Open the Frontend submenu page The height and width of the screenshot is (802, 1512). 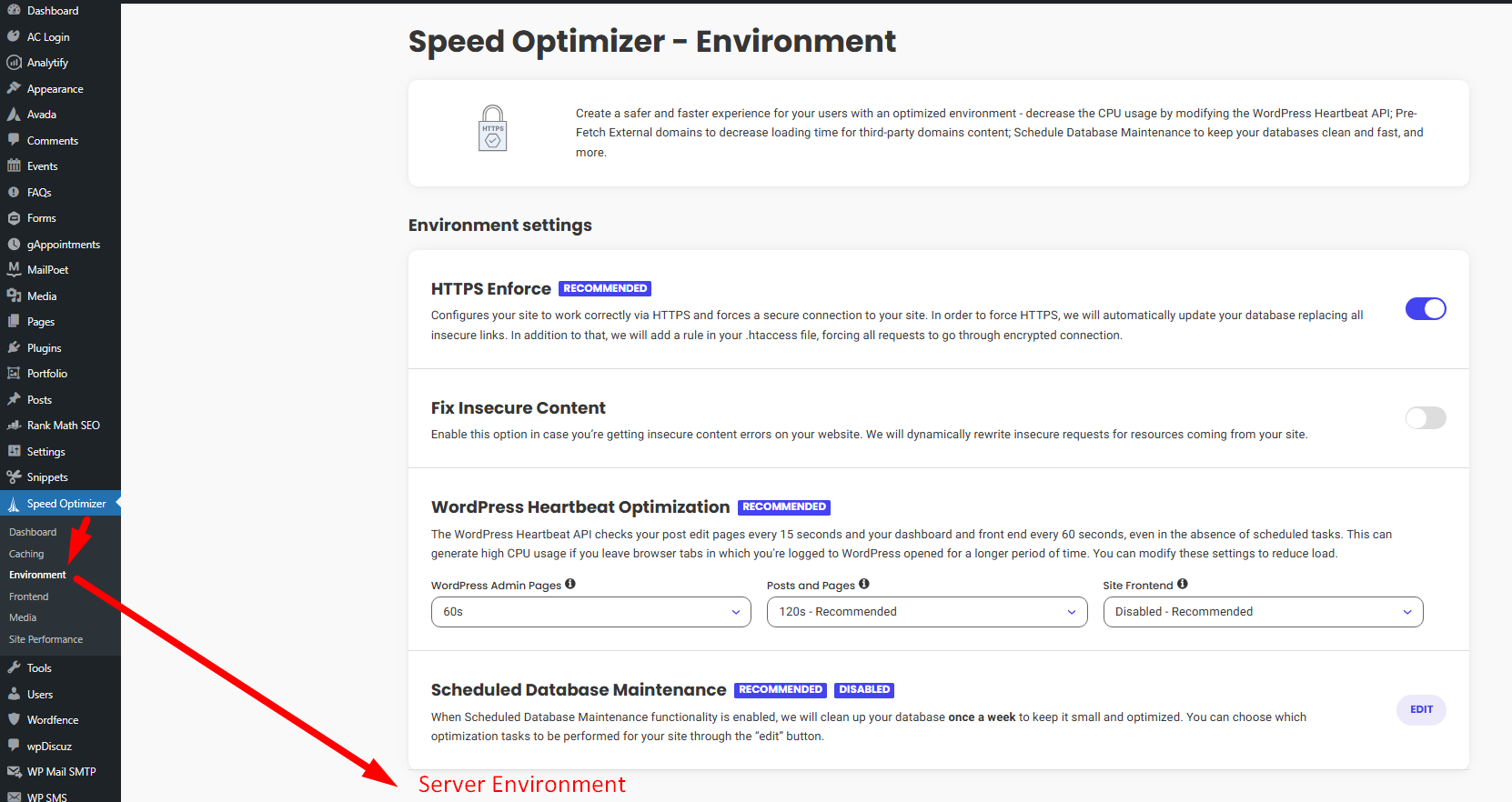(x=29, y=596)
